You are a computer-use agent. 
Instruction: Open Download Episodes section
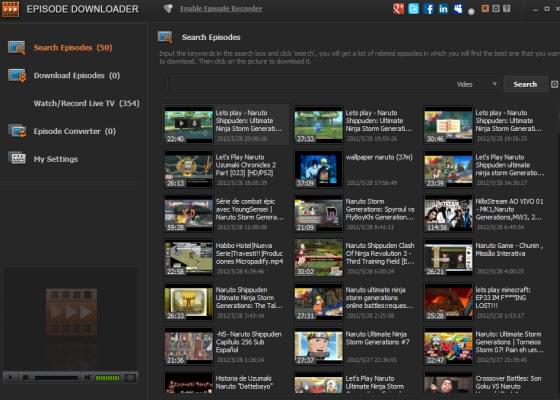click(x=77, y=75)
